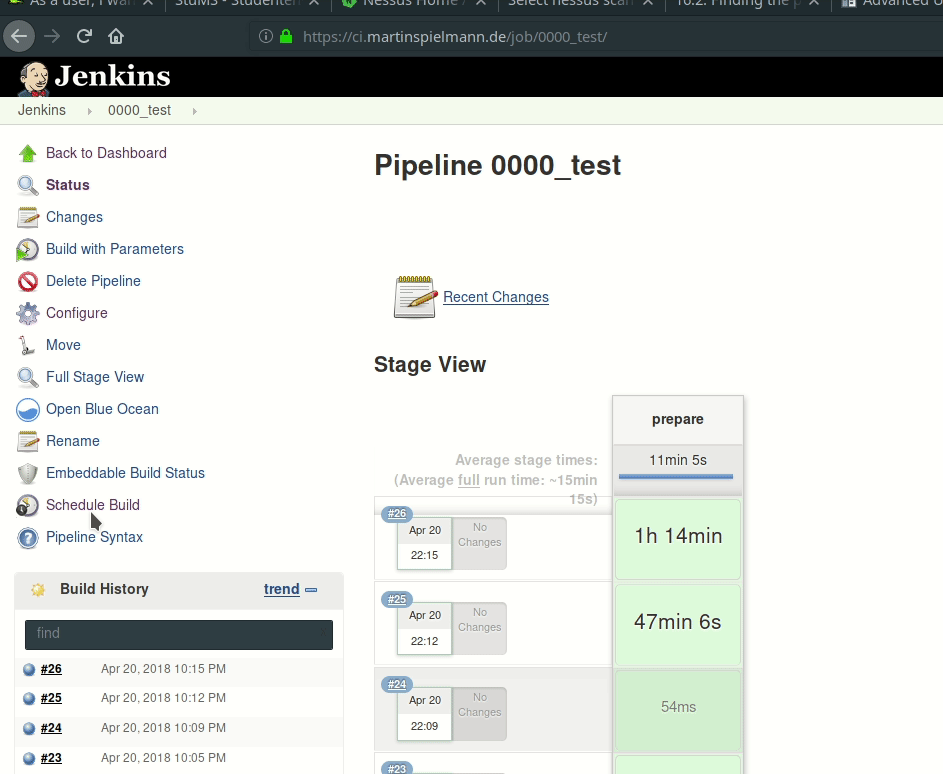Click the Recent Changes notepad icon
This screenshot has width=943, height=774.
click(415, 297)
